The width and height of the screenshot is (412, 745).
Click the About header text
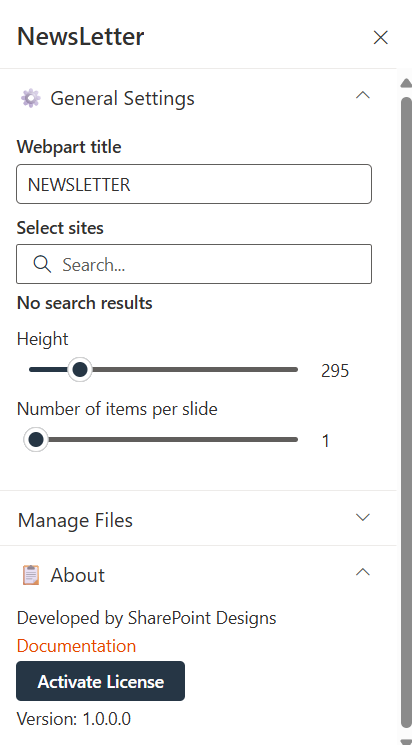tap(77, 575)
